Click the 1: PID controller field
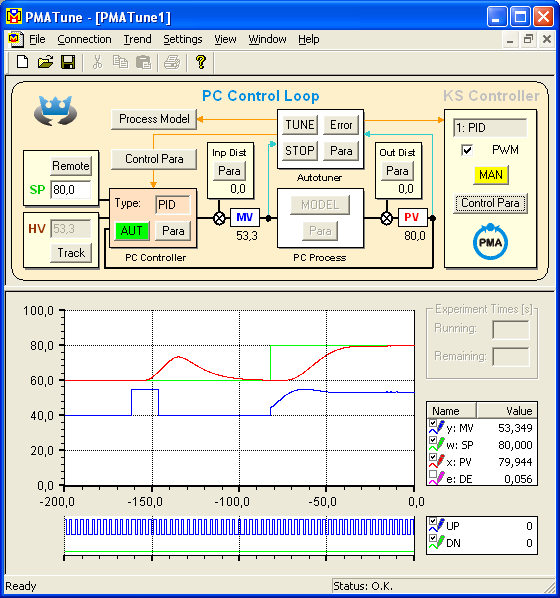Screen dimensions: 560x598 (x=490, y=128)
